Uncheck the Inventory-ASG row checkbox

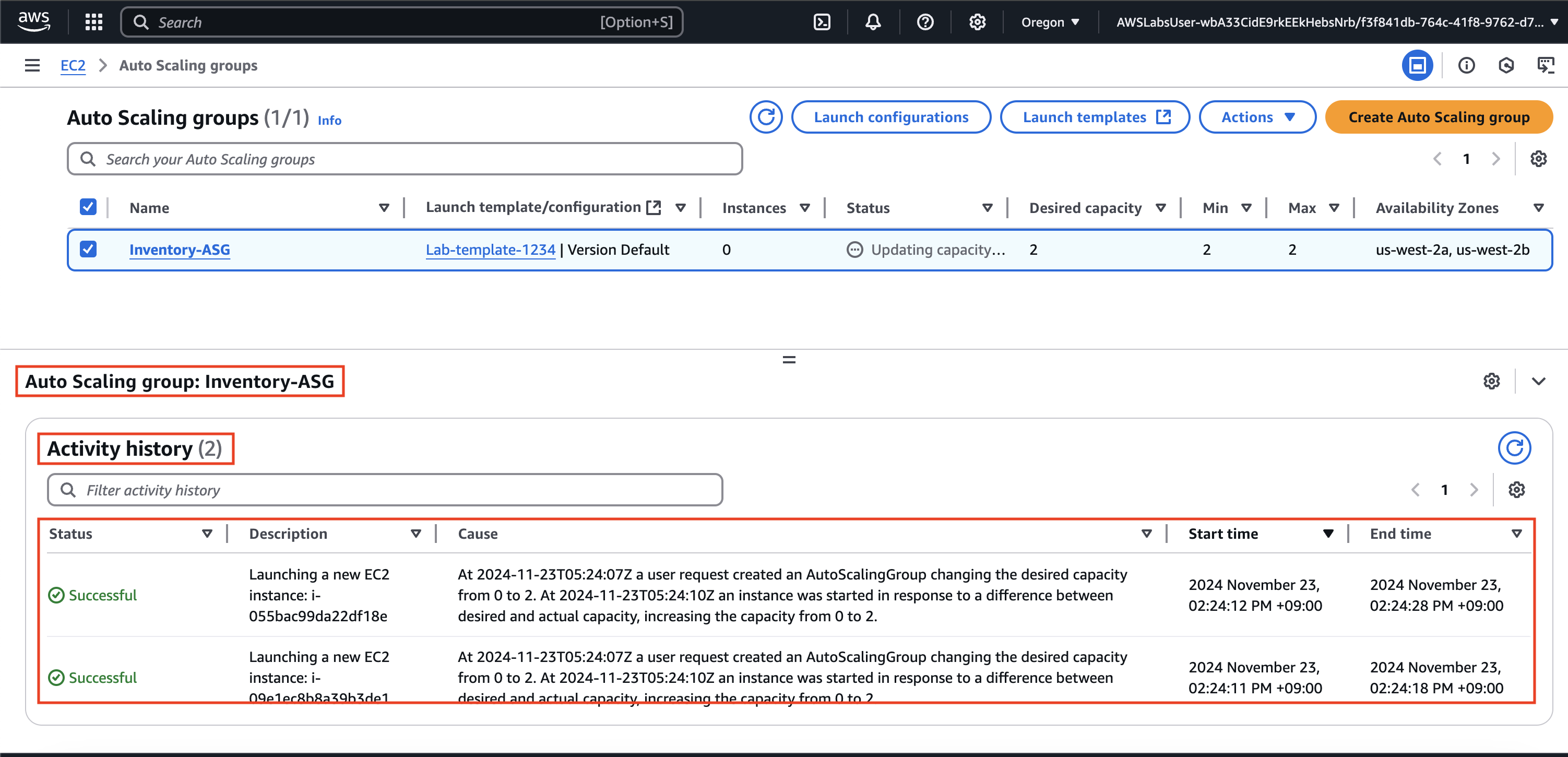[x=88, y=249]
